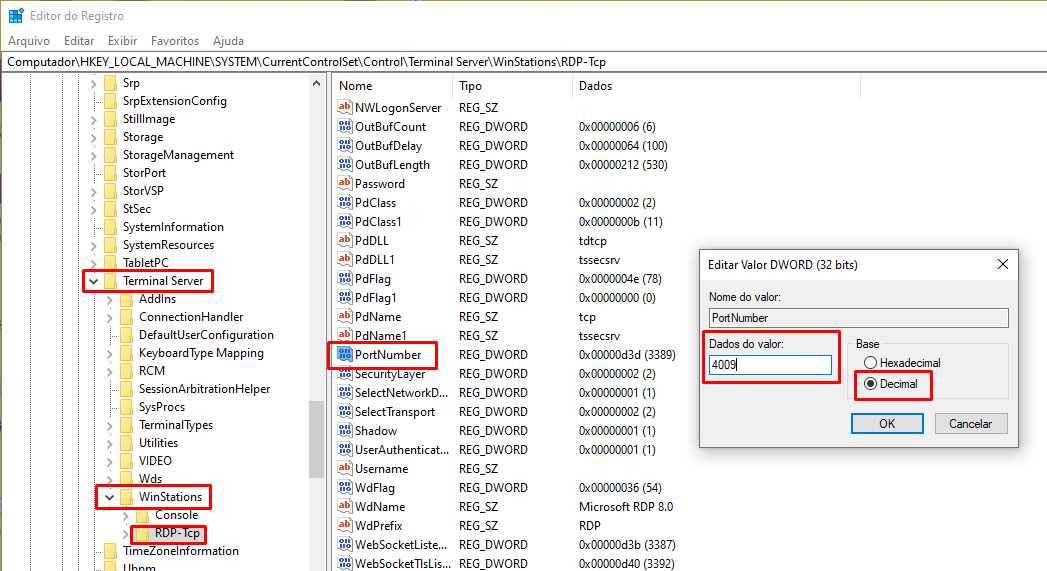
Task: Expand the Srp key
Action: [x=93, y=83]
